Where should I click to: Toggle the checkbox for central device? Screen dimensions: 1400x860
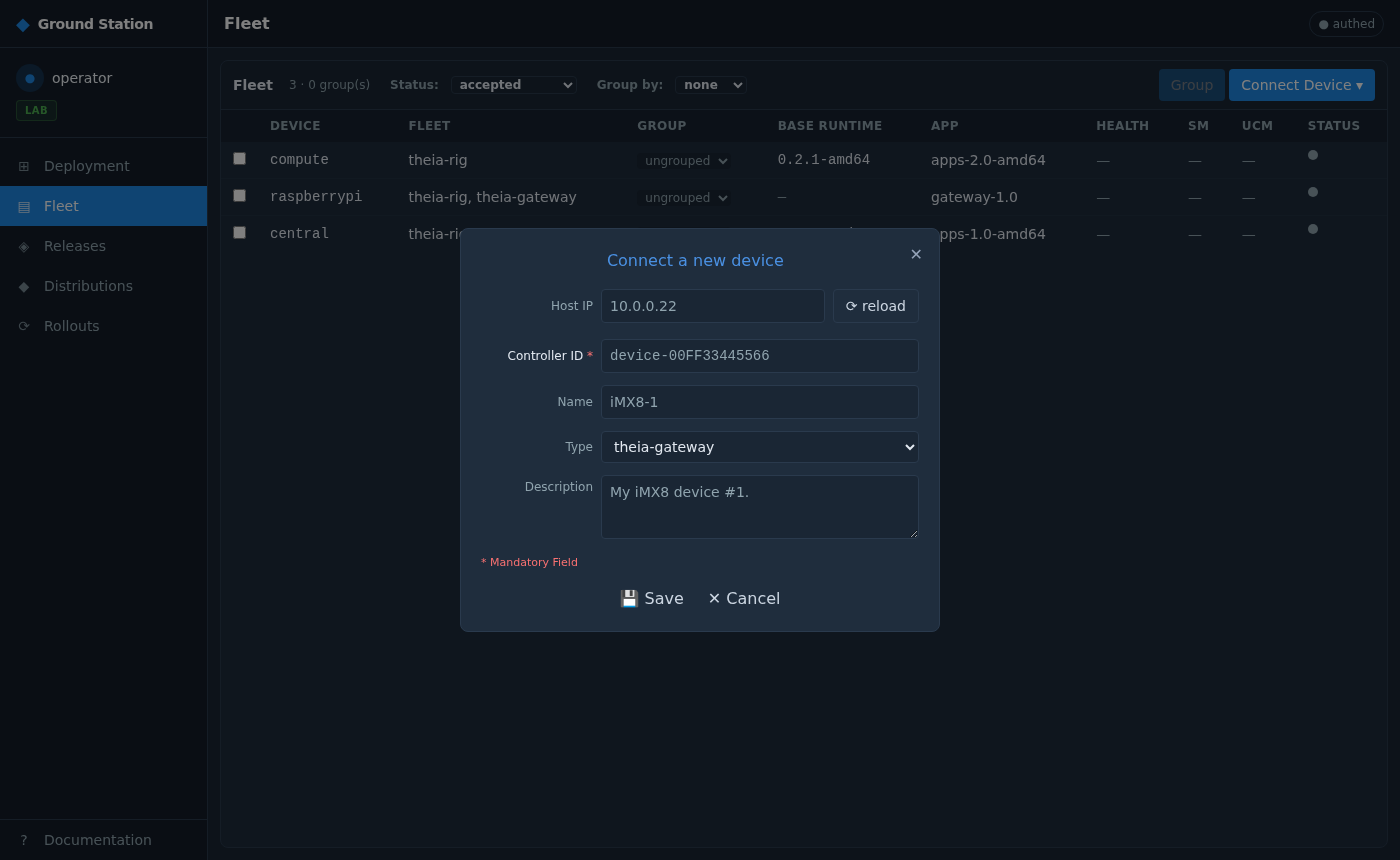(239, 232)
